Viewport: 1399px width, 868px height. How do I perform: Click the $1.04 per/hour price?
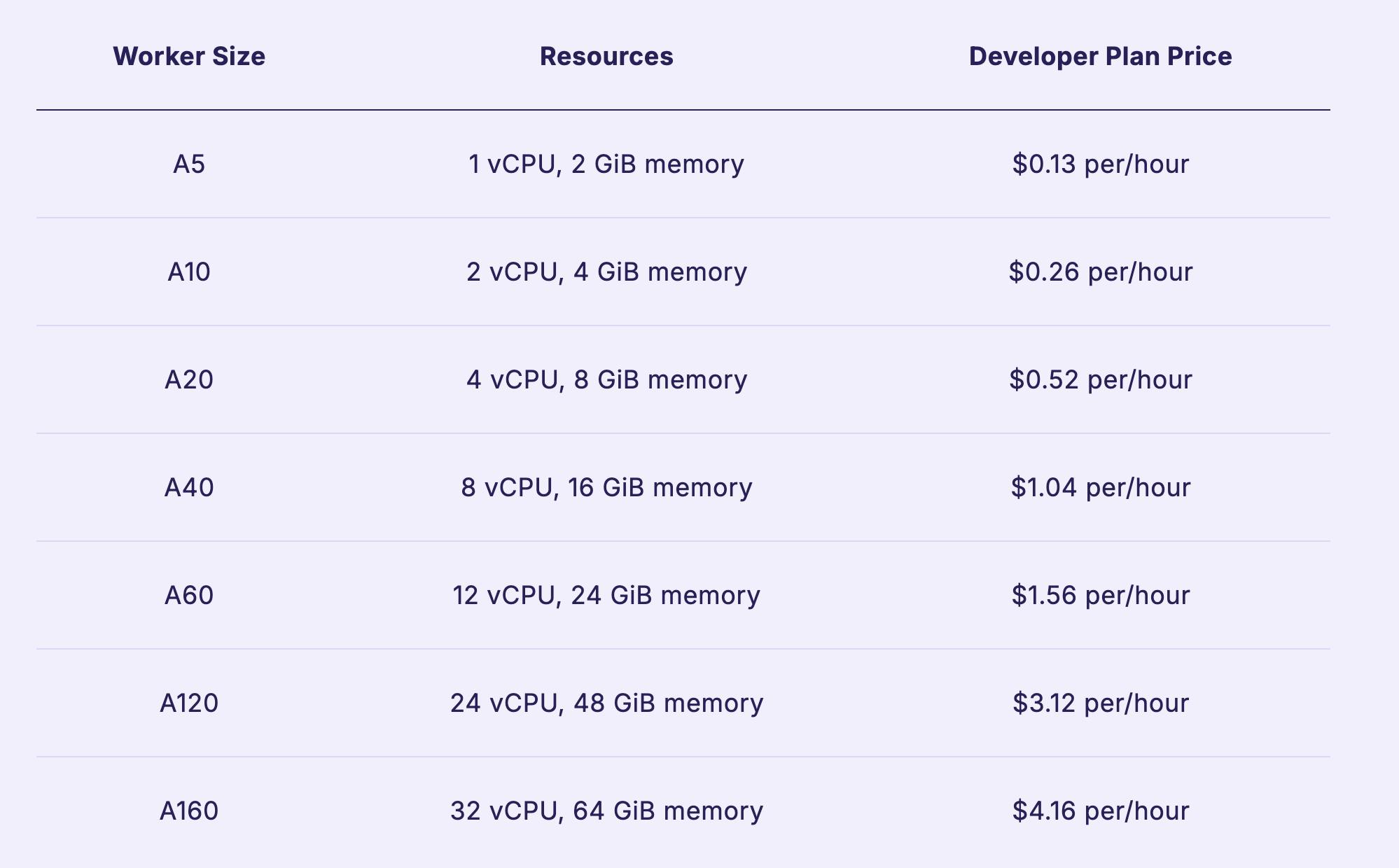[x=1100, y=488]
